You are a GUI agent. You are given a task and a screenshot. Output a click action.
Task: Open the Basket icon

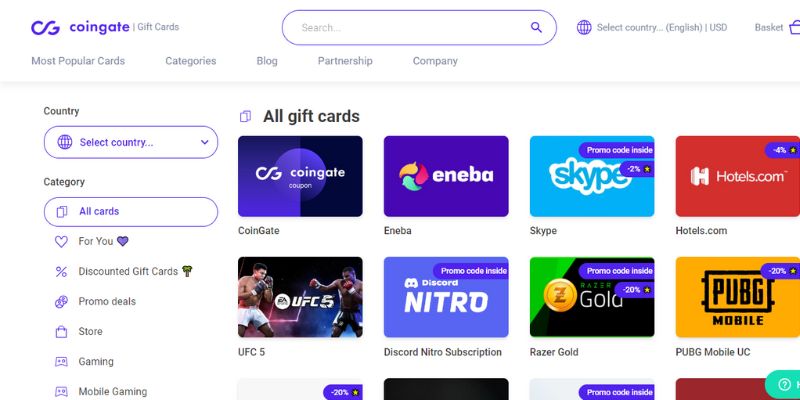pyautogui.click(x=794, y=27)
